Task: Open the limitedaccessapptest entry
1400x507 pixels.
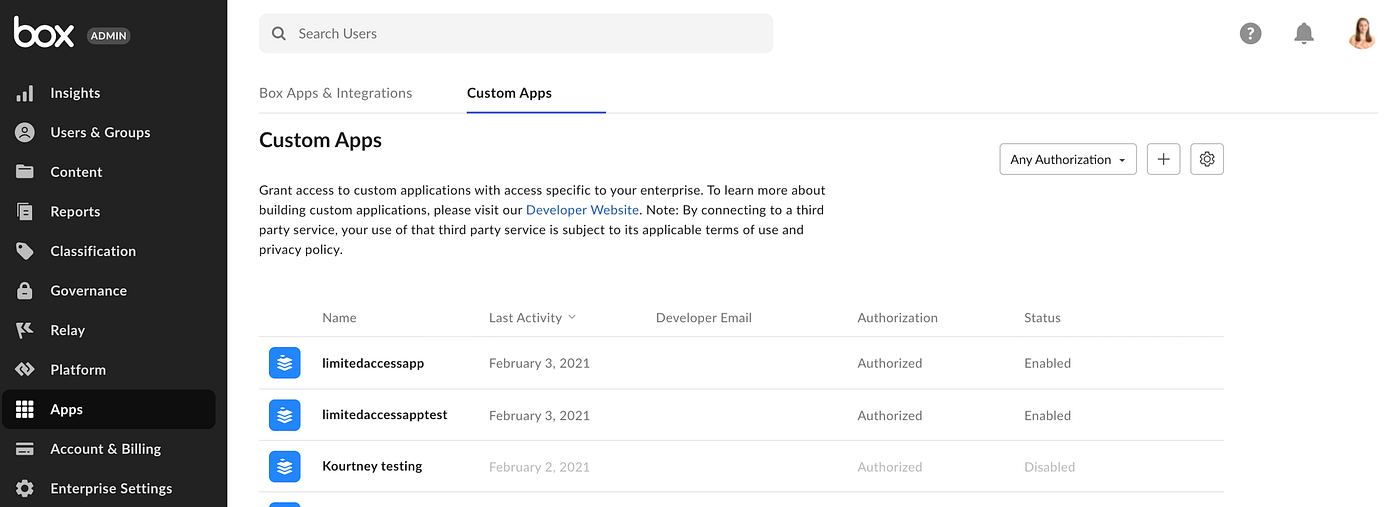Action: [385, 415]
